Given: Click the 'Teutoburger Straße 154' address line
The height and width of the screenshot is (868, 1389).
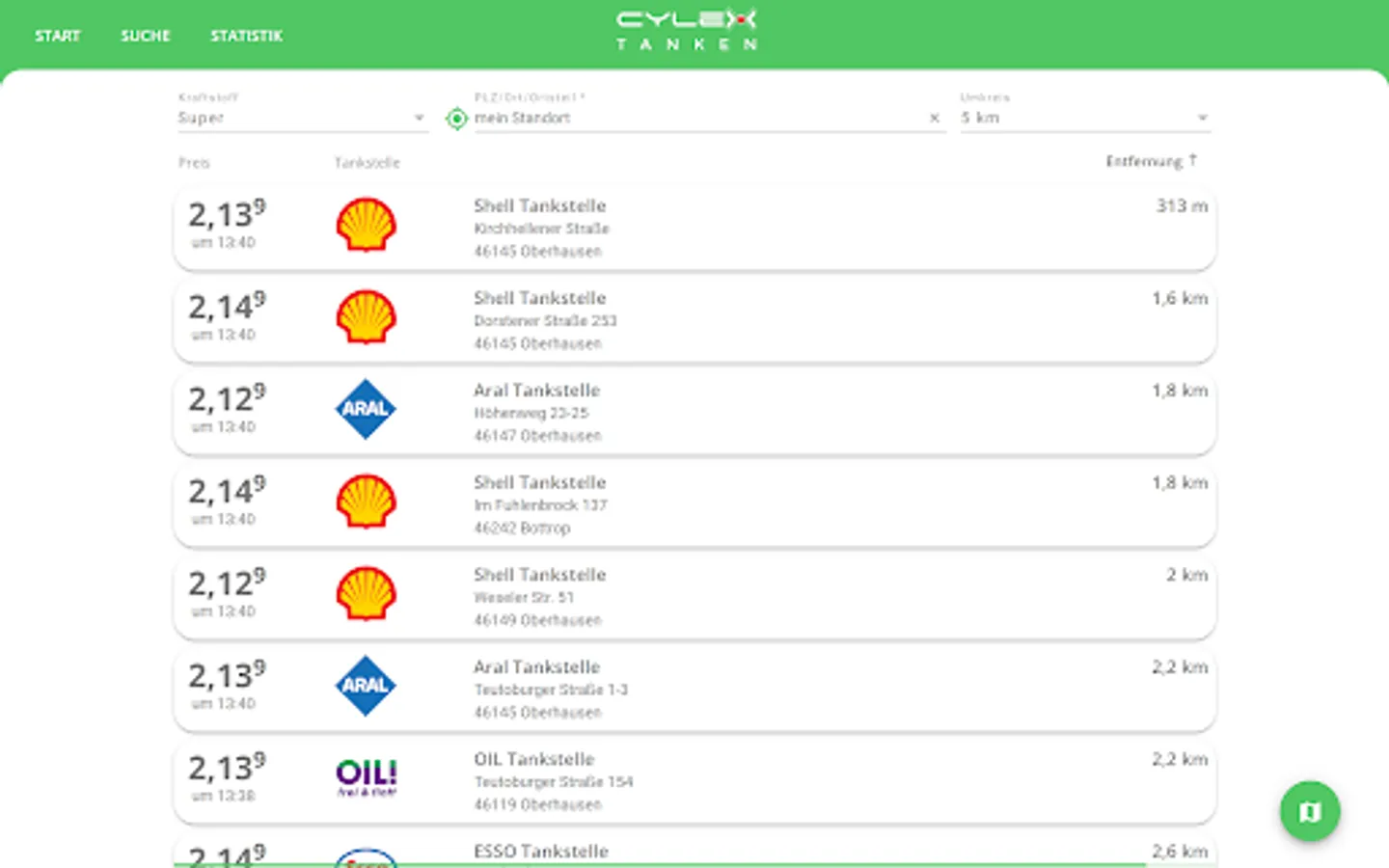Looking at the screenshot, I should pos(554,782).
